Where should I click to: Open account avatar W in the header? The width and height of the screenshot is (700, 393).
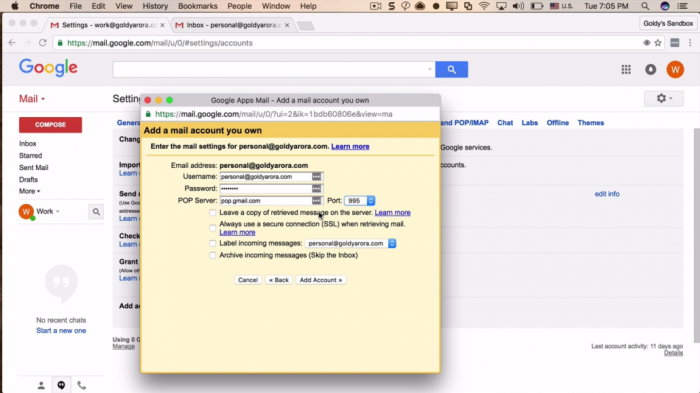tap(675, 69)
